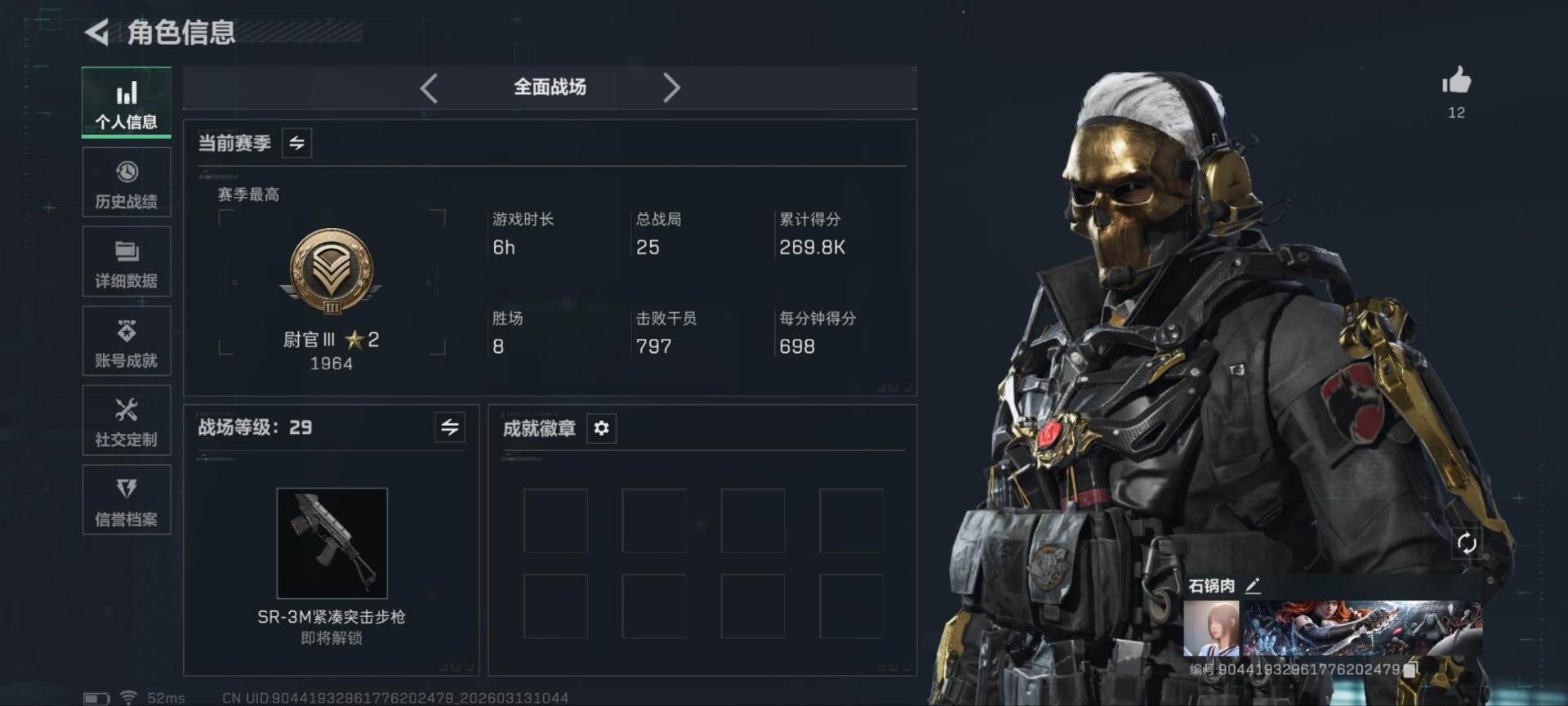Open the 历史战绩 history tab
The width and height of the screenshot is (1568, 706).
point(127,182)
